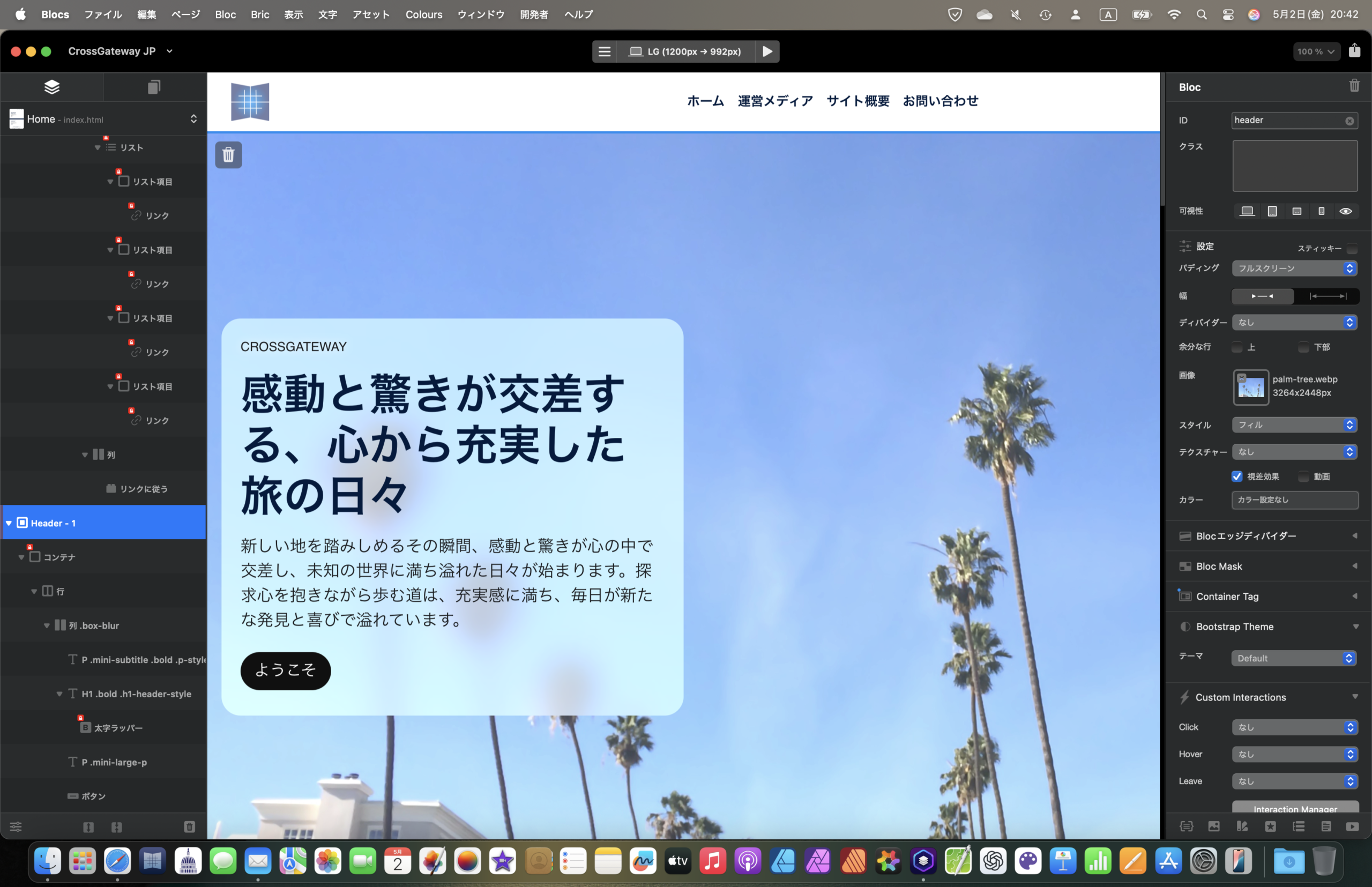Open the Bric menu

coord(260,14)
